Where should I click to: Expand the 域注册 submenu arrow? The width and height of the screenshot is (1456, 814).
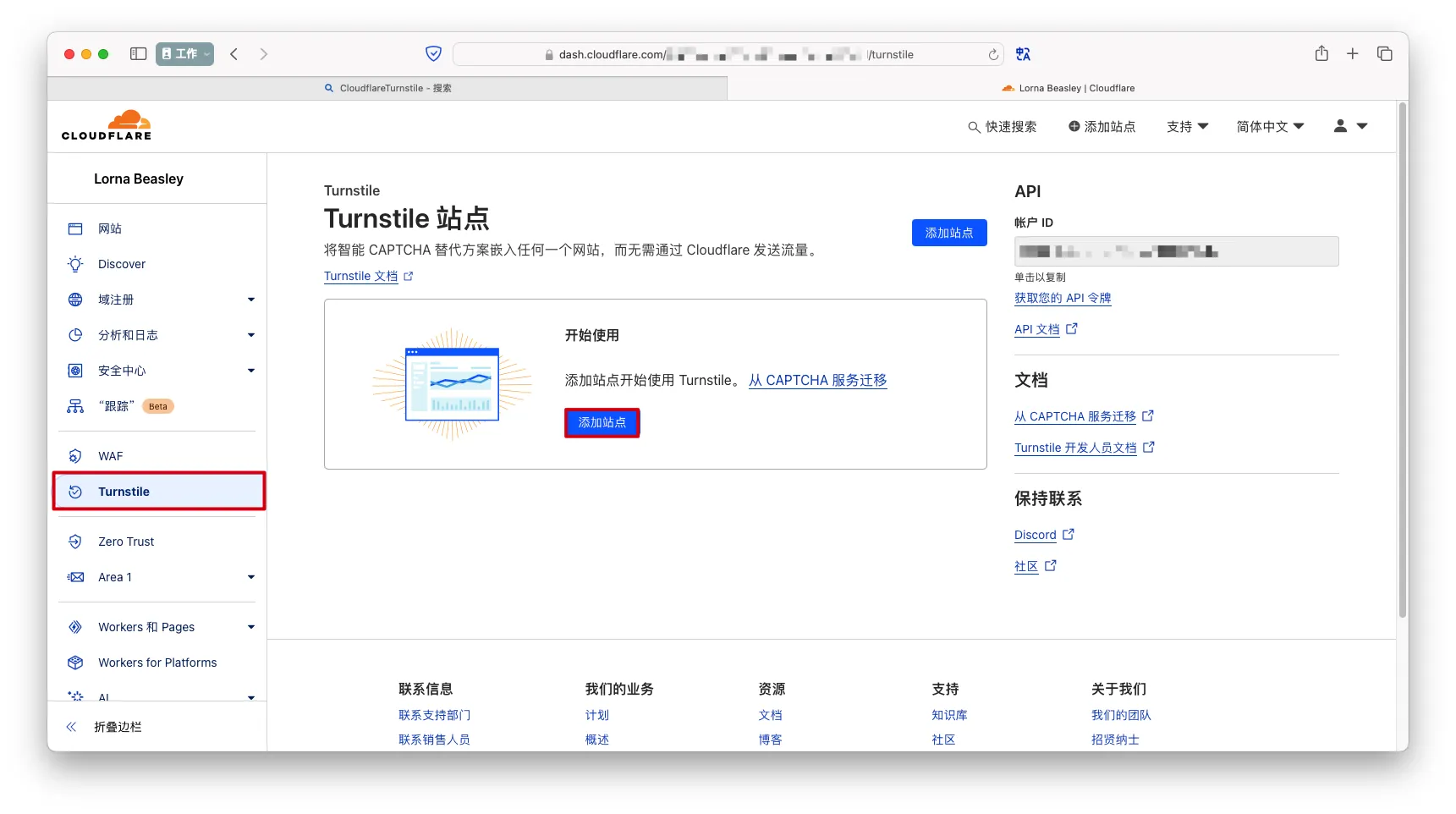point(251,300)
